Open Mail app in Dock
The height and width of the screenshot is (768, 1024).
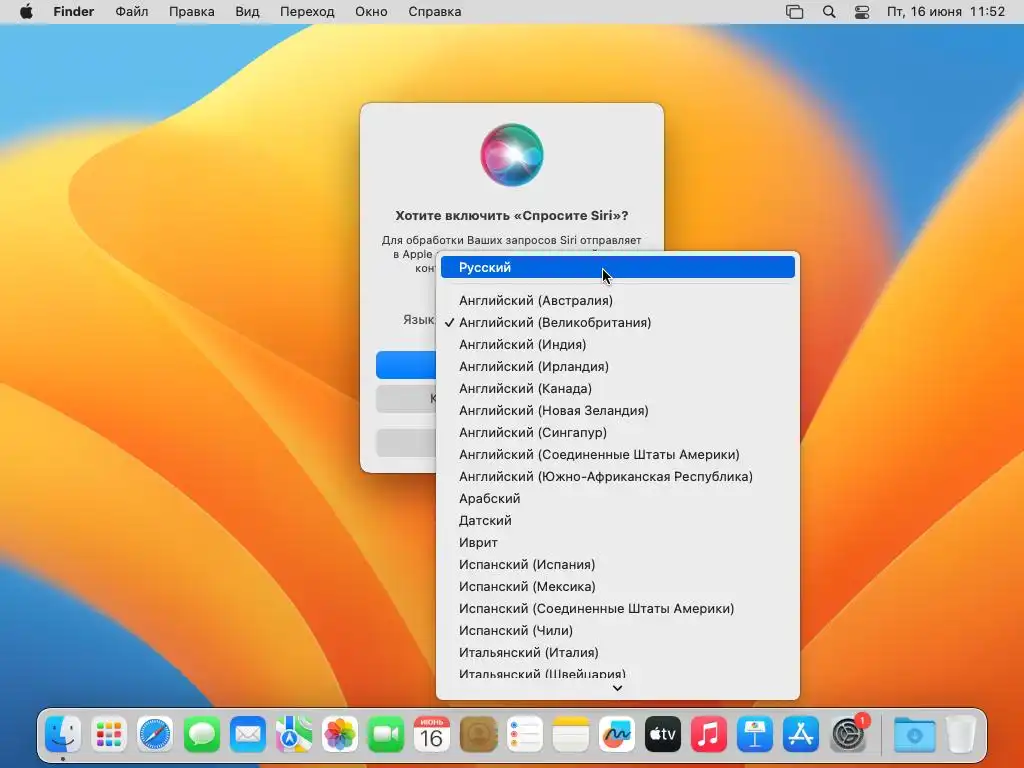tap(248, 735)
